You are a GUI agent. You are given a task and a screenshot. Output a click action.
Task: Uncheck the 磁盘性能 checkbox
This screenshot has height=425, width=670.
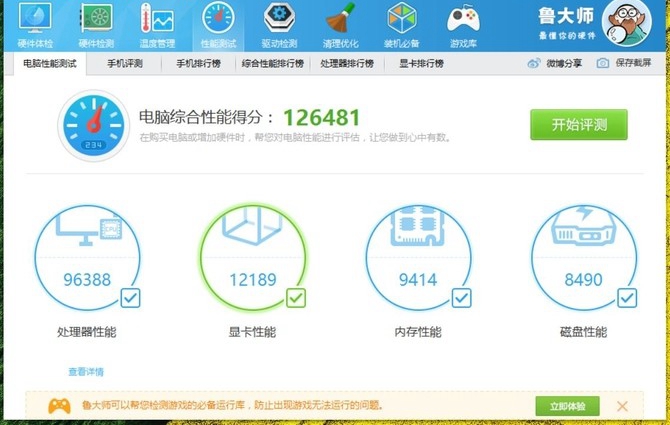pos(627,298)
